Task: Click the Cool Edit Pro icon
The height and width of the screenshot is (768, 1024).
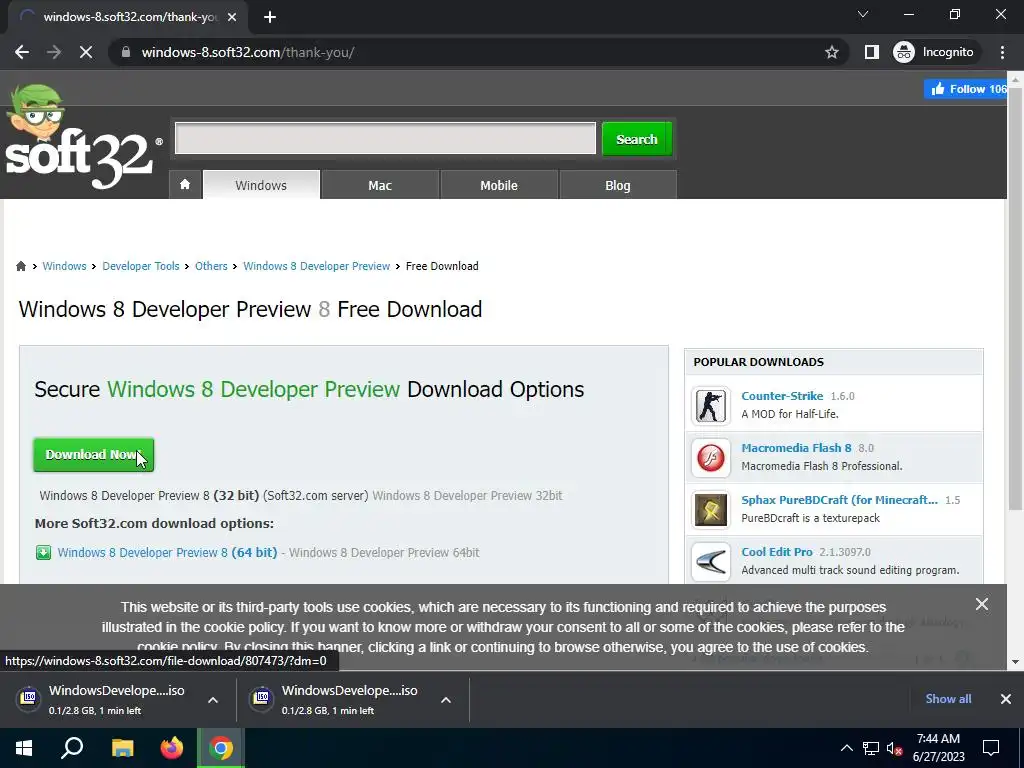Action: pyautogui.click(x=711, y=562)
